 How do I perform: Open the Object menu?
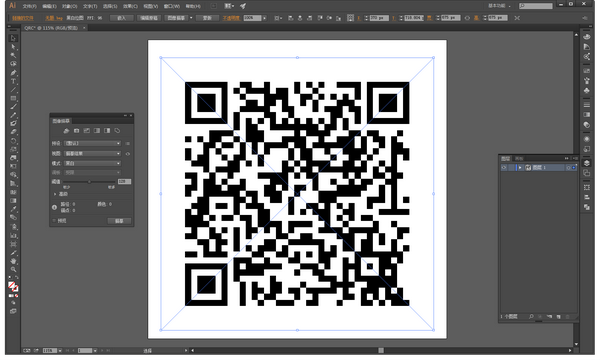click(x=70, y=6)
